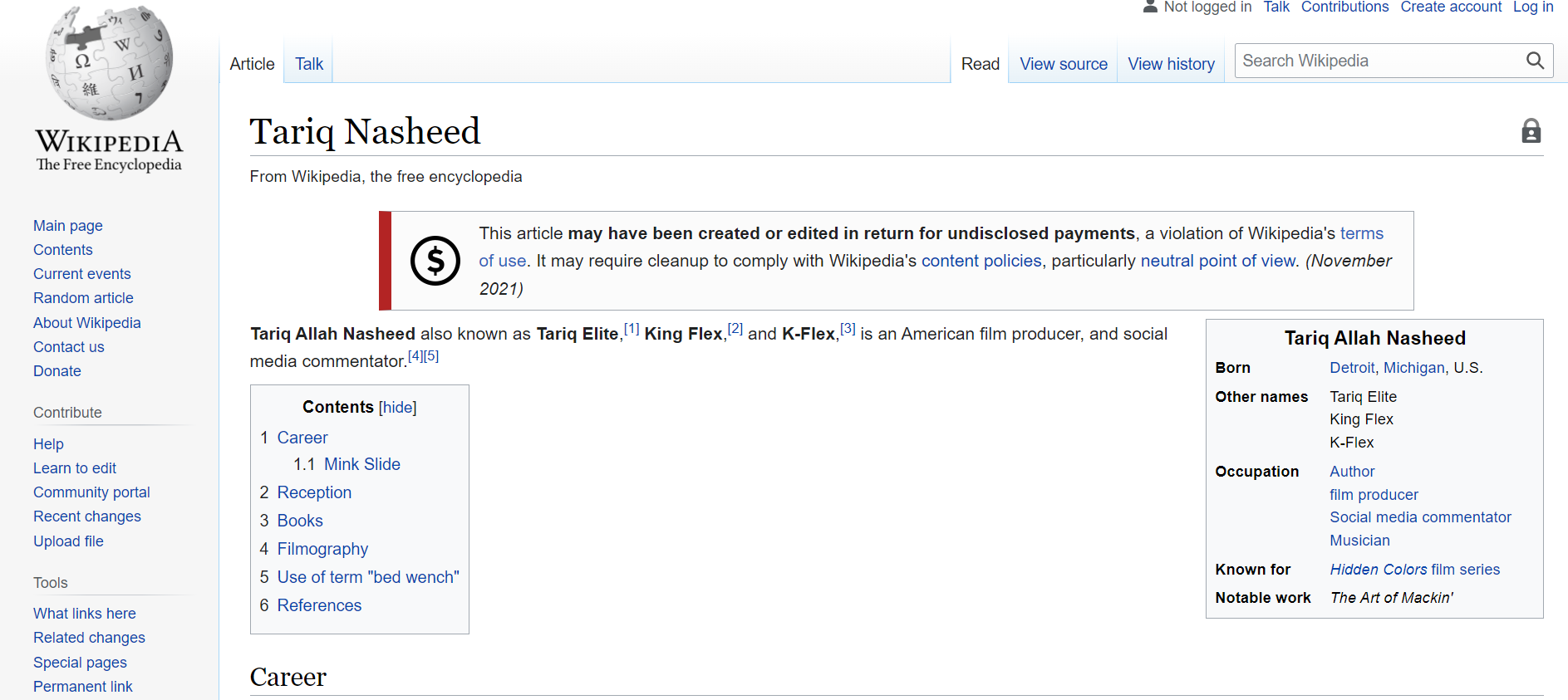Open citation footnote 1

632,329
